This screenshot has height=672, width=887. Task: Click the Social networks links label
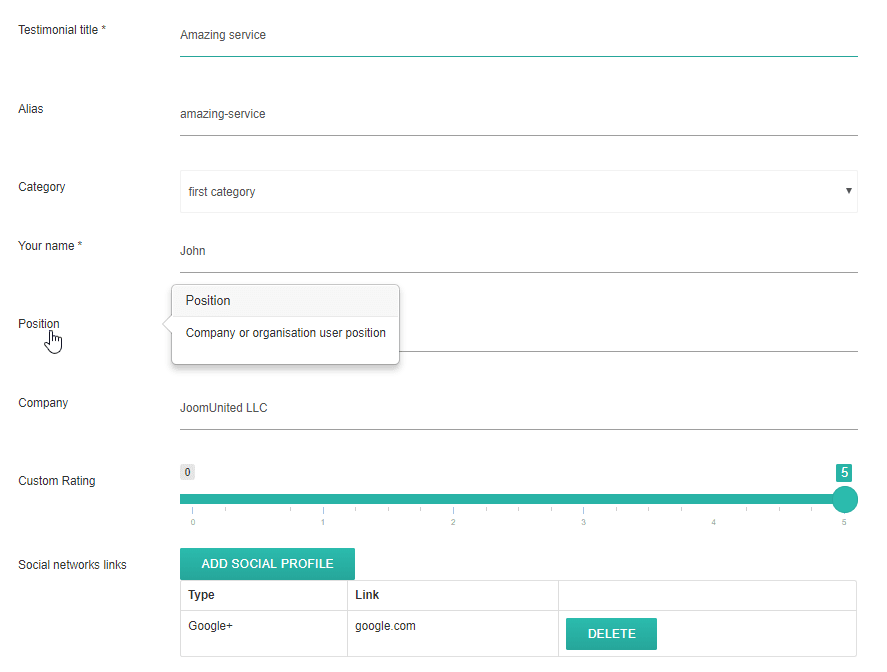coord(72,565)
